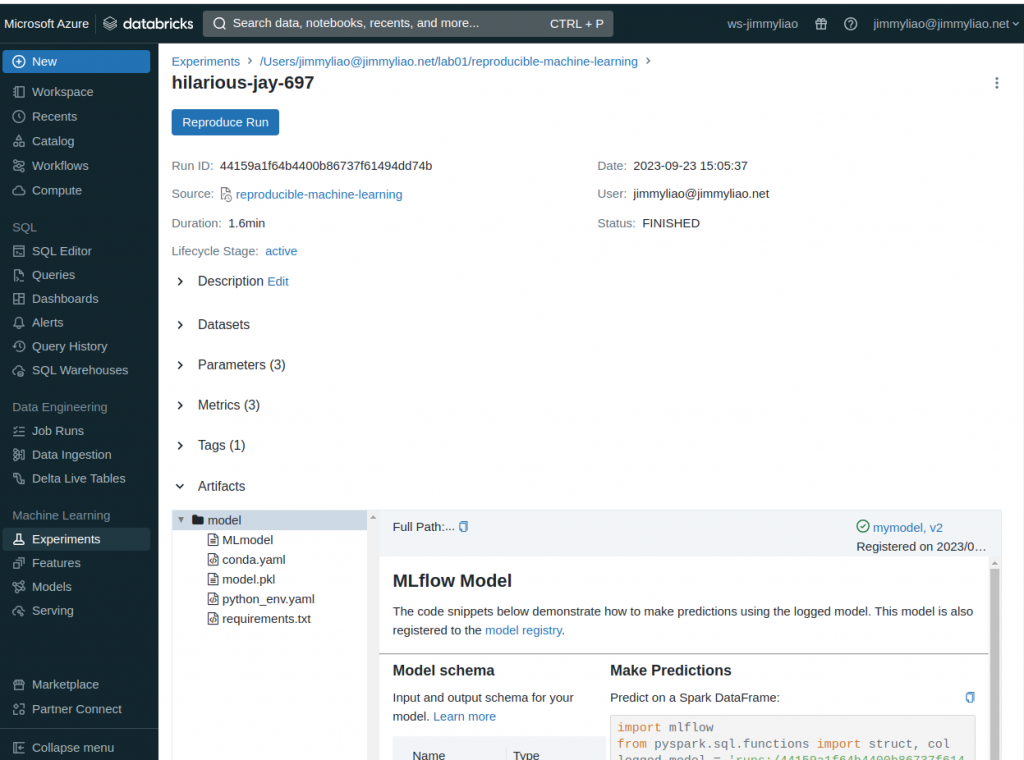Screen dimensions: 1024x760
Task: Copy the artifact full path
Action: (464, 527)
